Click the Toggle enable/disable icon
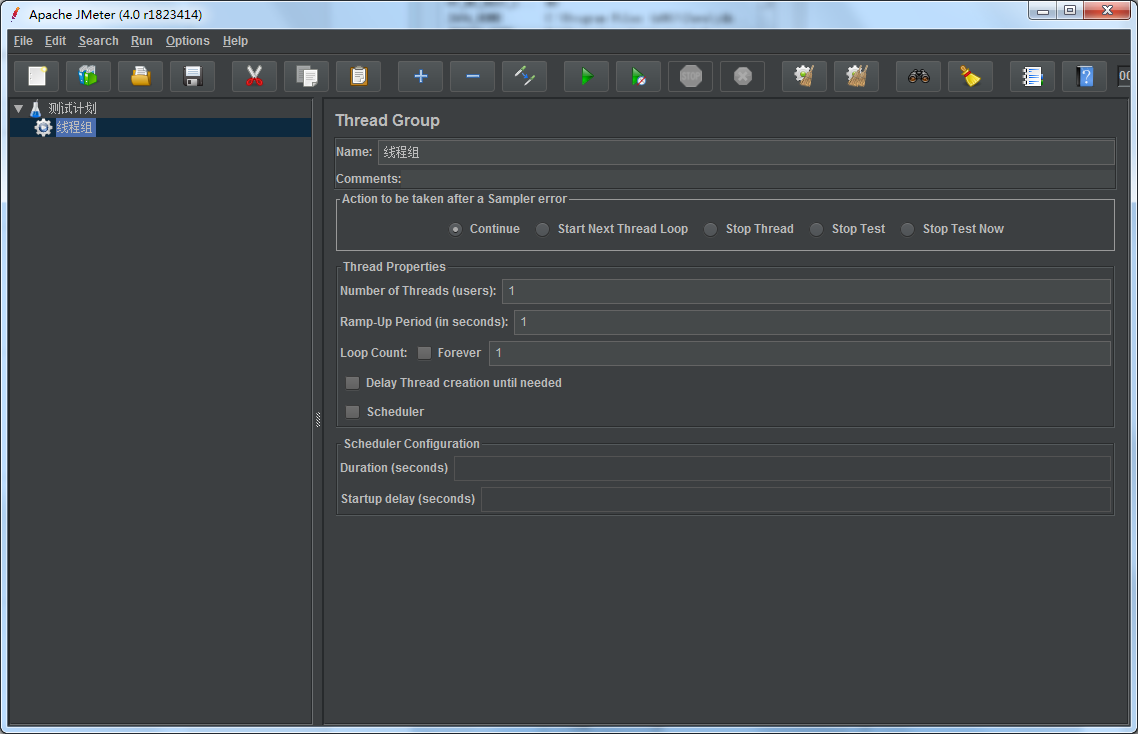Screen dimensions: 1138x734 [525, 76]
